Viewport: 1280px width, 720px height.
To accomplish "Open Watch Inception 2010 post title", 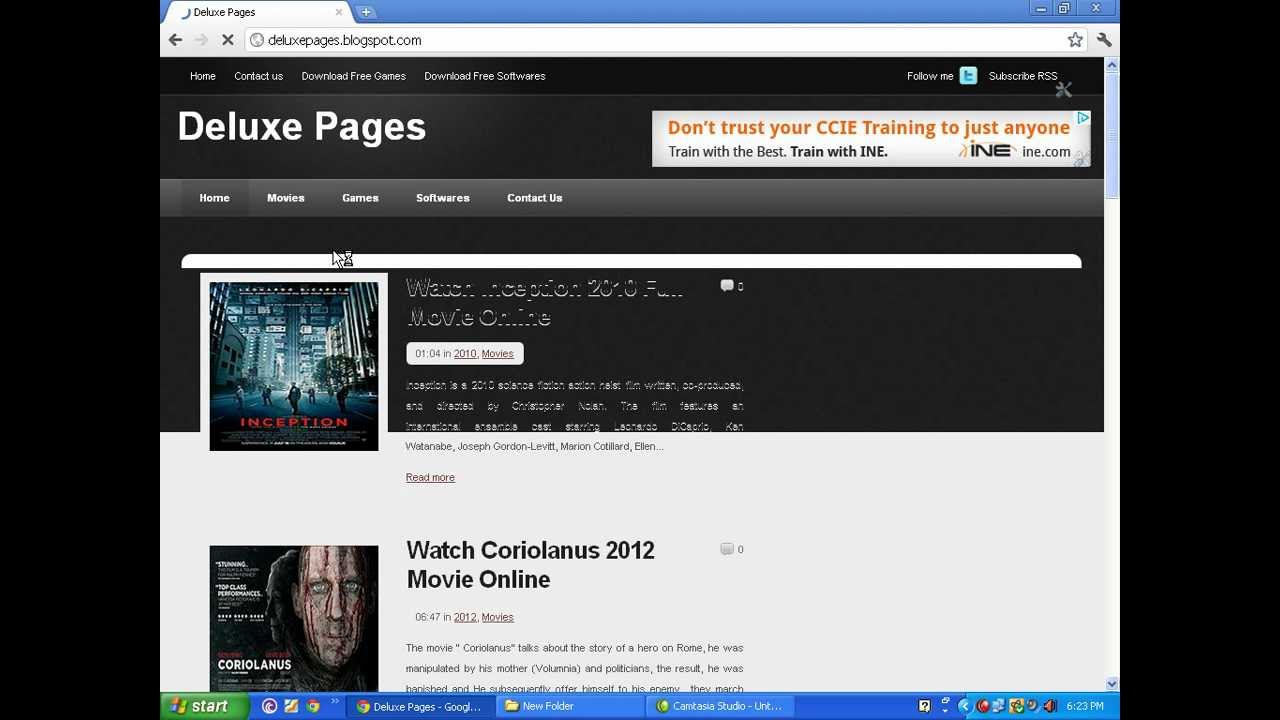I will 544,302.
